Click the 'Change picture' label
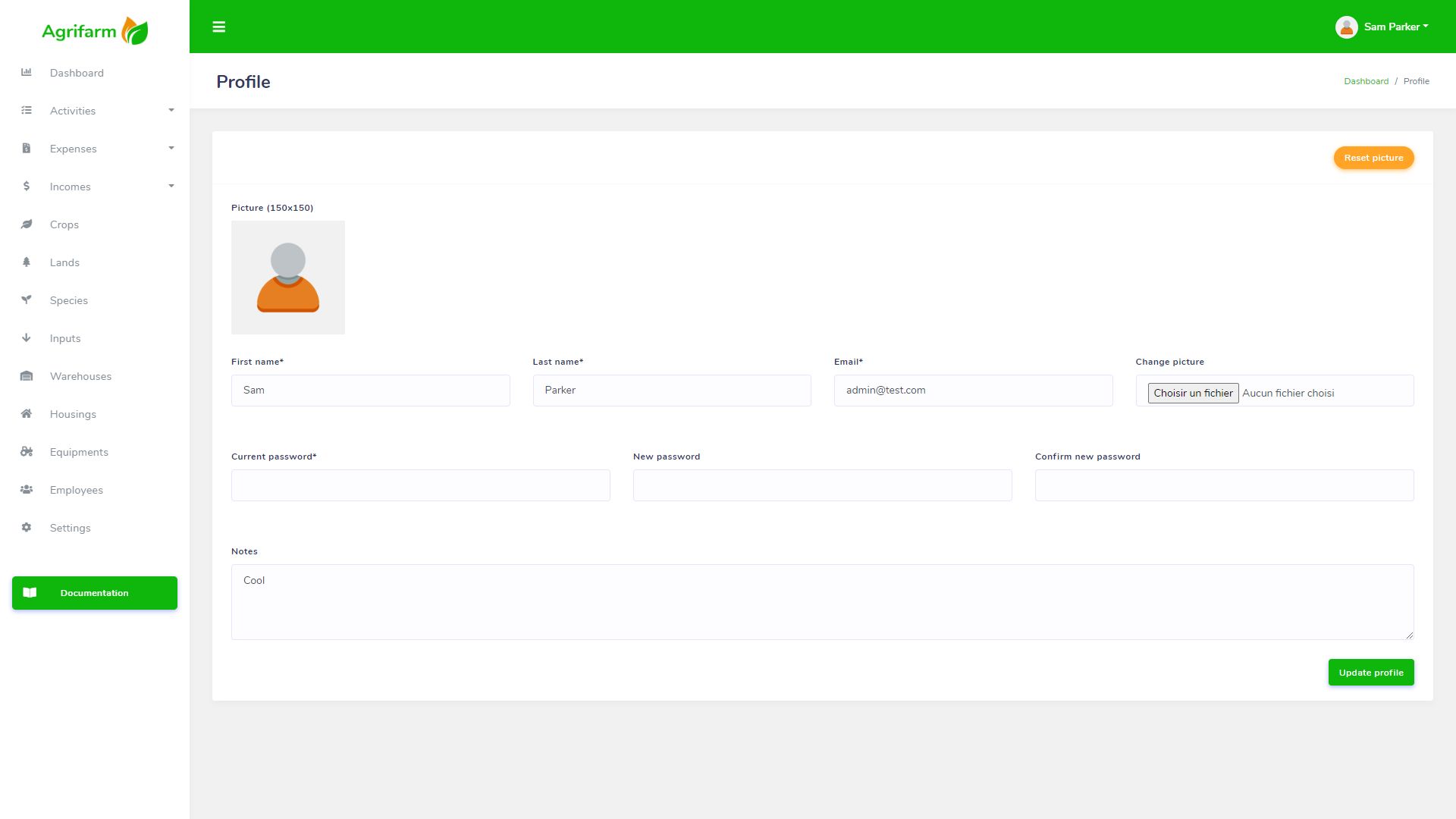This screenshot has height=819, width=1456. tap(1170, 362)
